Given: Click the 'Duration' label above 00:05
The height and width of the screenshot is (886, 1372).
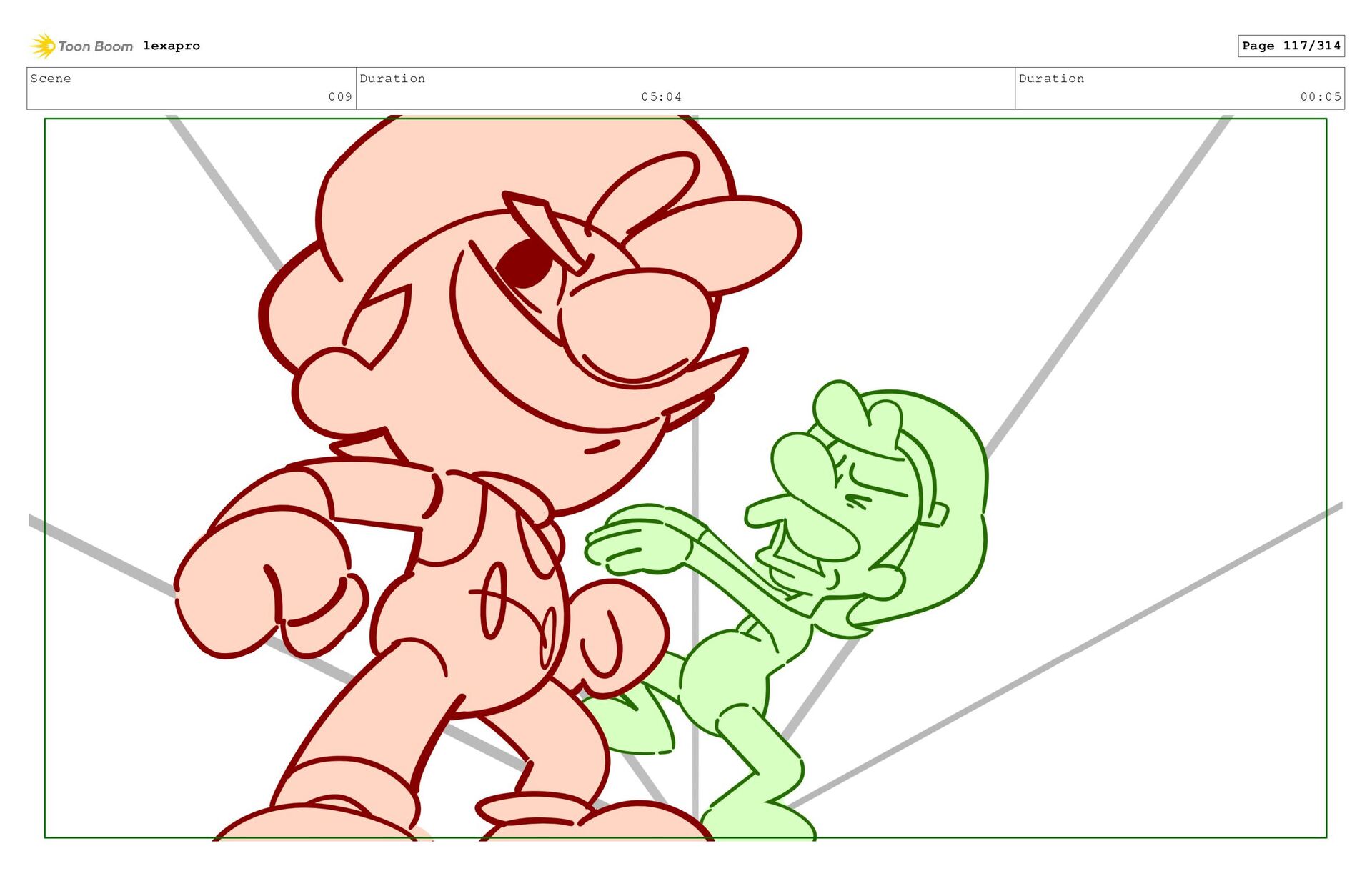Looking at the screenshot, I should 1051,79.
